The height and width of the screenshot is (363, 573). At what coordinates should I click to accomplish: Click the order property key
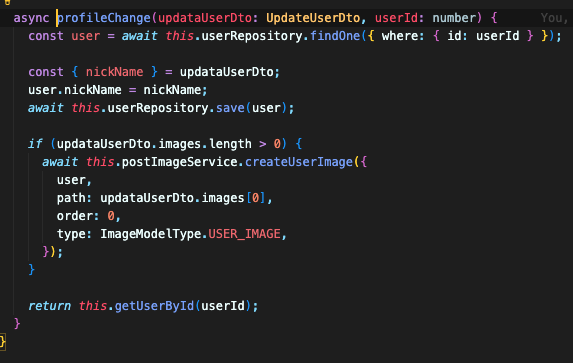75,216
